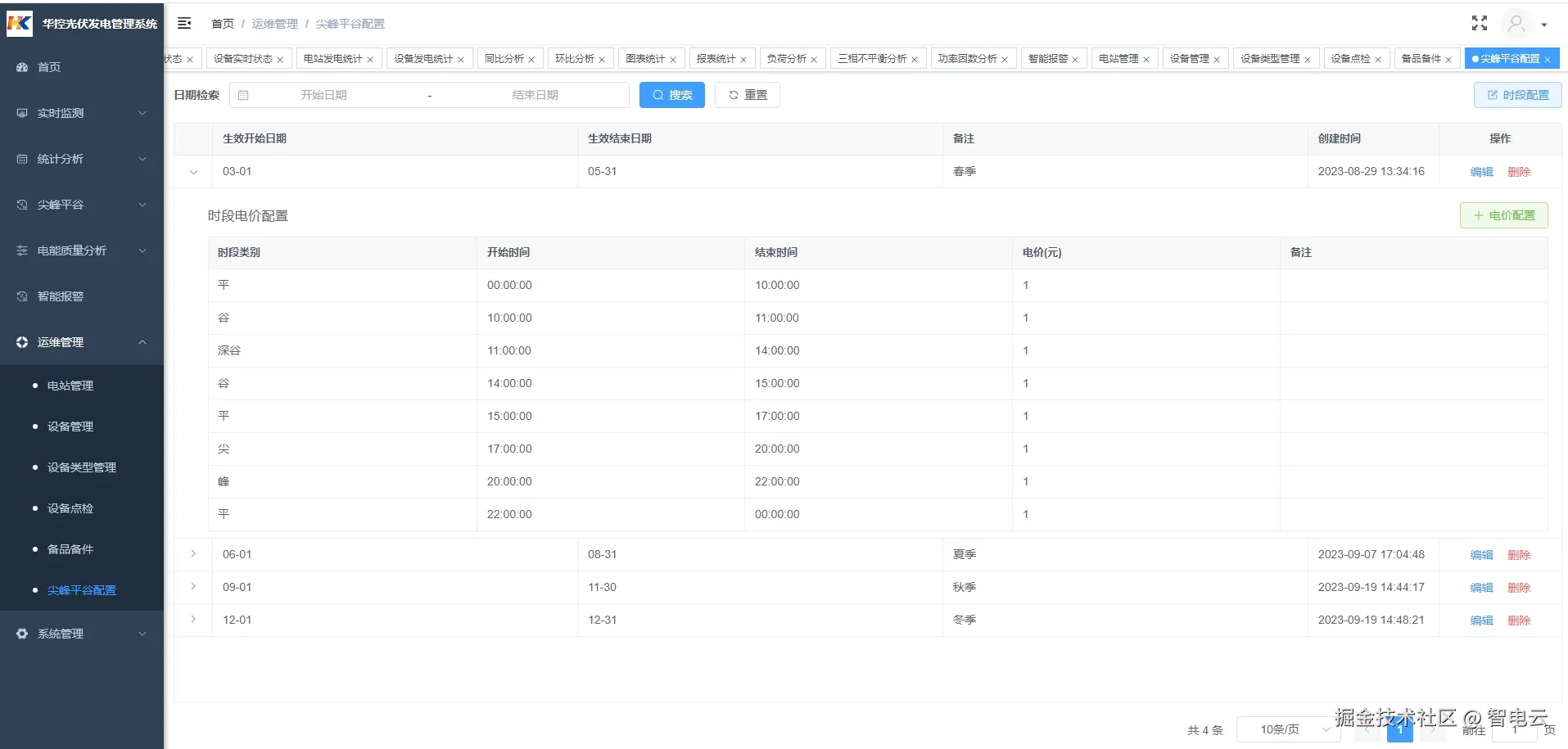This screenshot has width=1568, height=749.
Task: Click the calendar icon in the date field
Action: point(243,95)
